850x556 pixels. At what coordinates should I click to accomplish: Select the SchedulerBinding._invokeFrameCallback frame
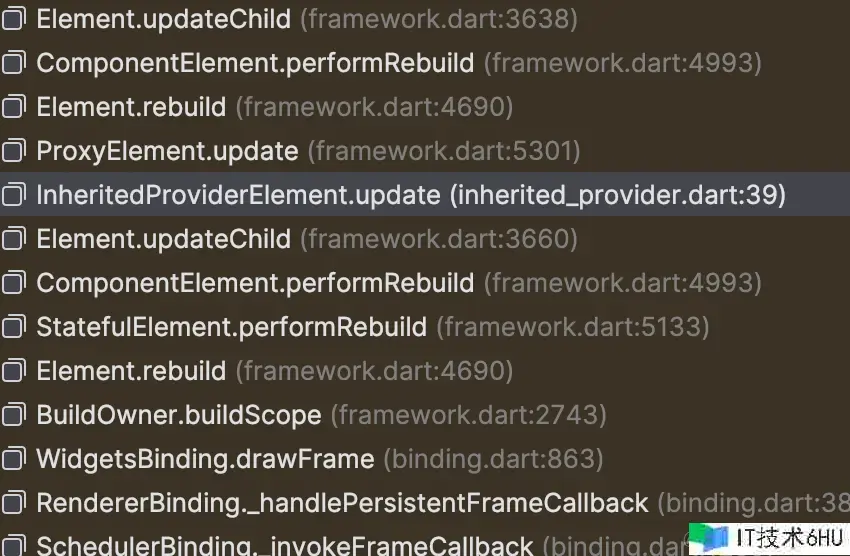tap(284, 547)
